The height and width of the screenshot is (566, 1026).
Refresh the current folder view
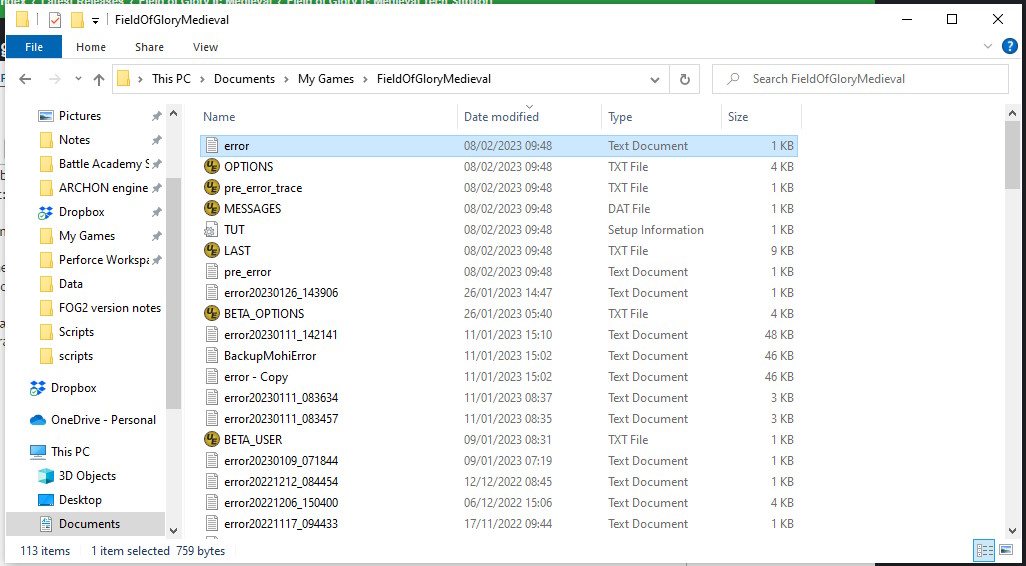click(685, 79)
